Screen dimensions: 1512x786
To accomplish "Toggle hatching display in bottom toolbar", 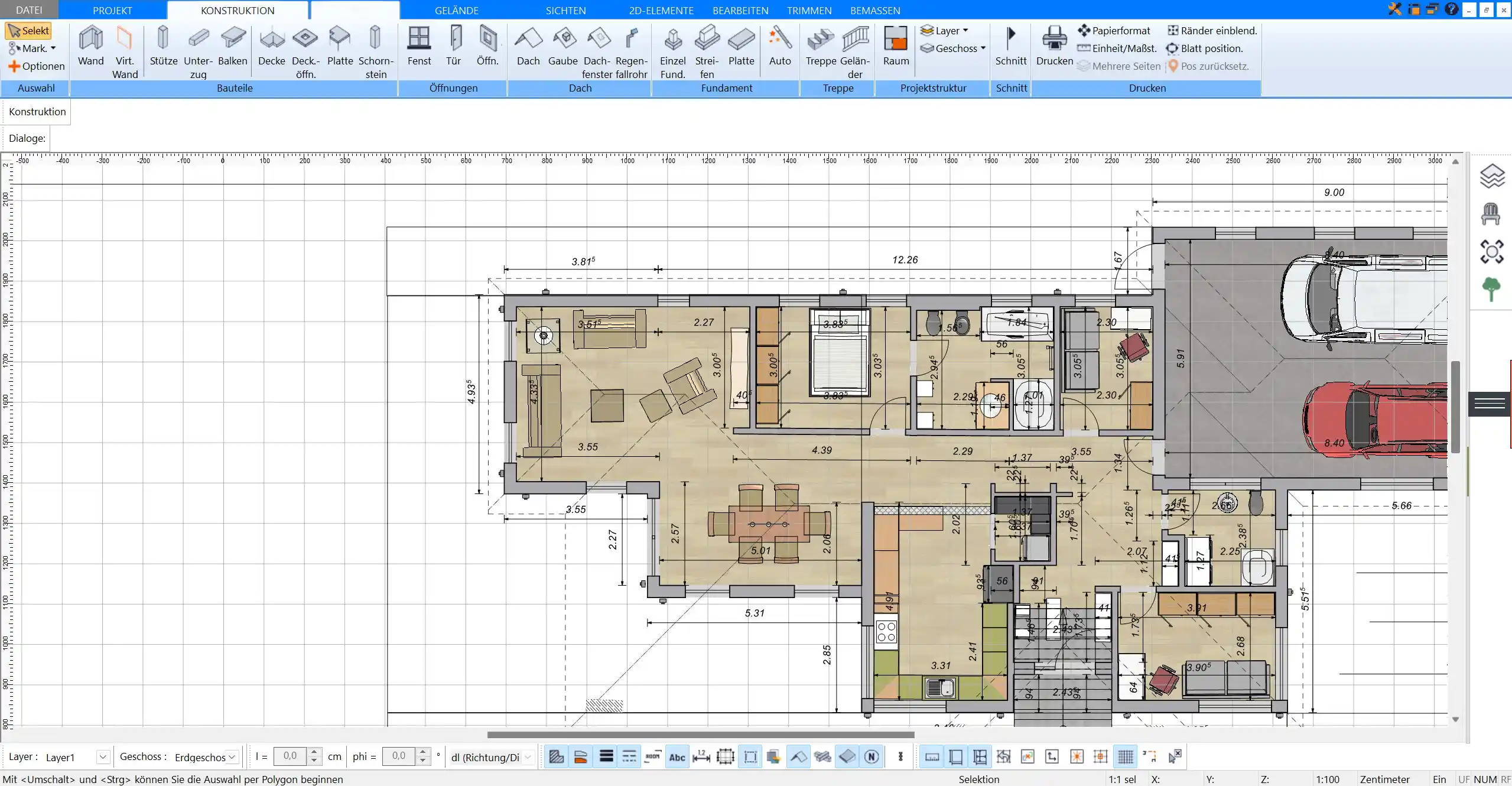I will click(x=556, y=756).
